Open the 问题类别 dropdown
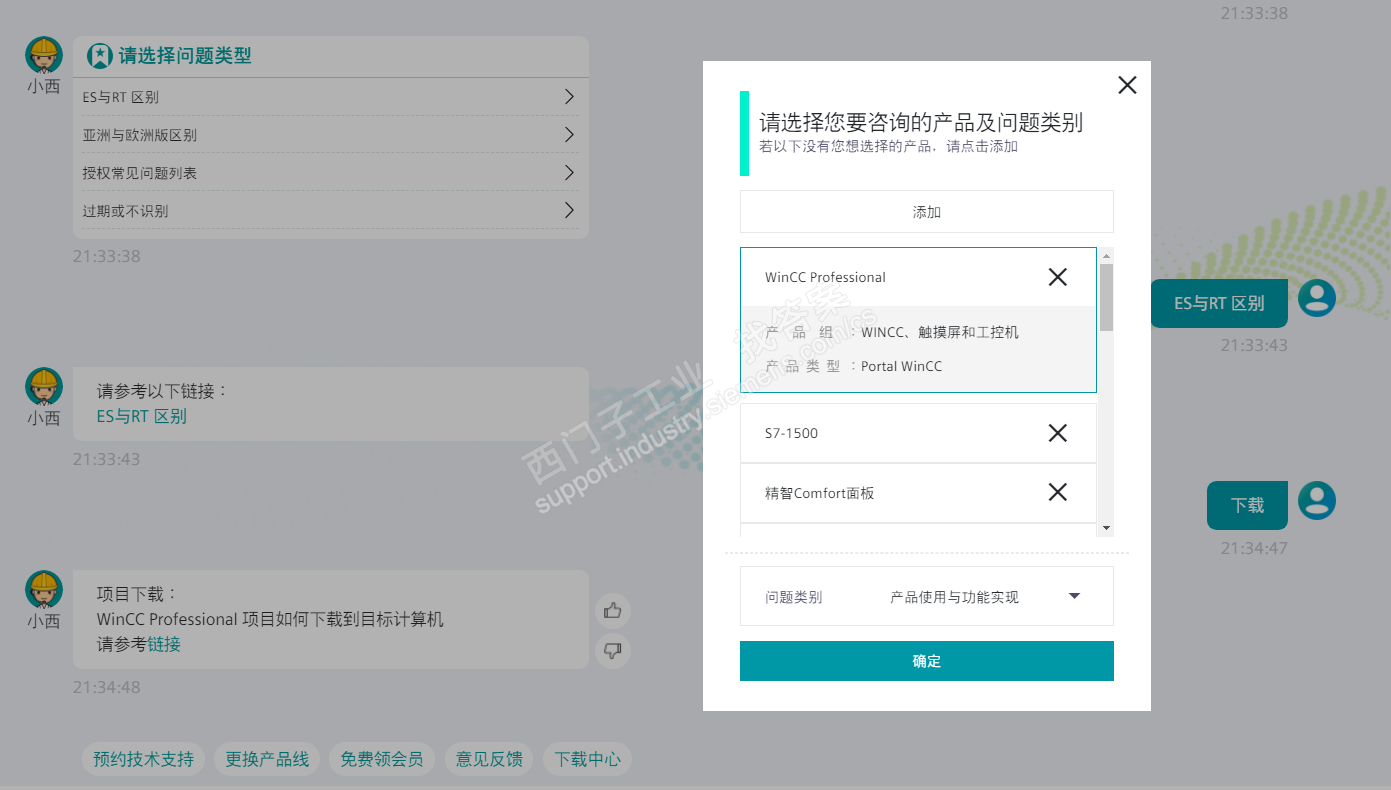 pyautogui.click(x=927, y=597)
